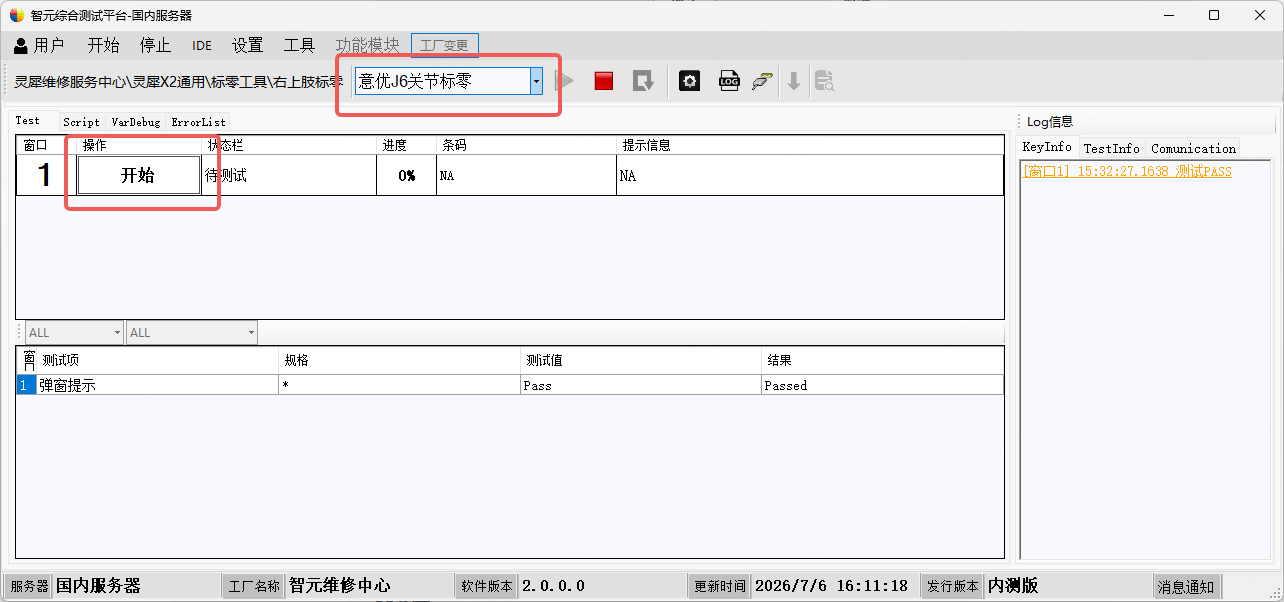Click the 开始 button in window 1 row
This screenshot has height=602, width=1284.
(x=138, y=175)
